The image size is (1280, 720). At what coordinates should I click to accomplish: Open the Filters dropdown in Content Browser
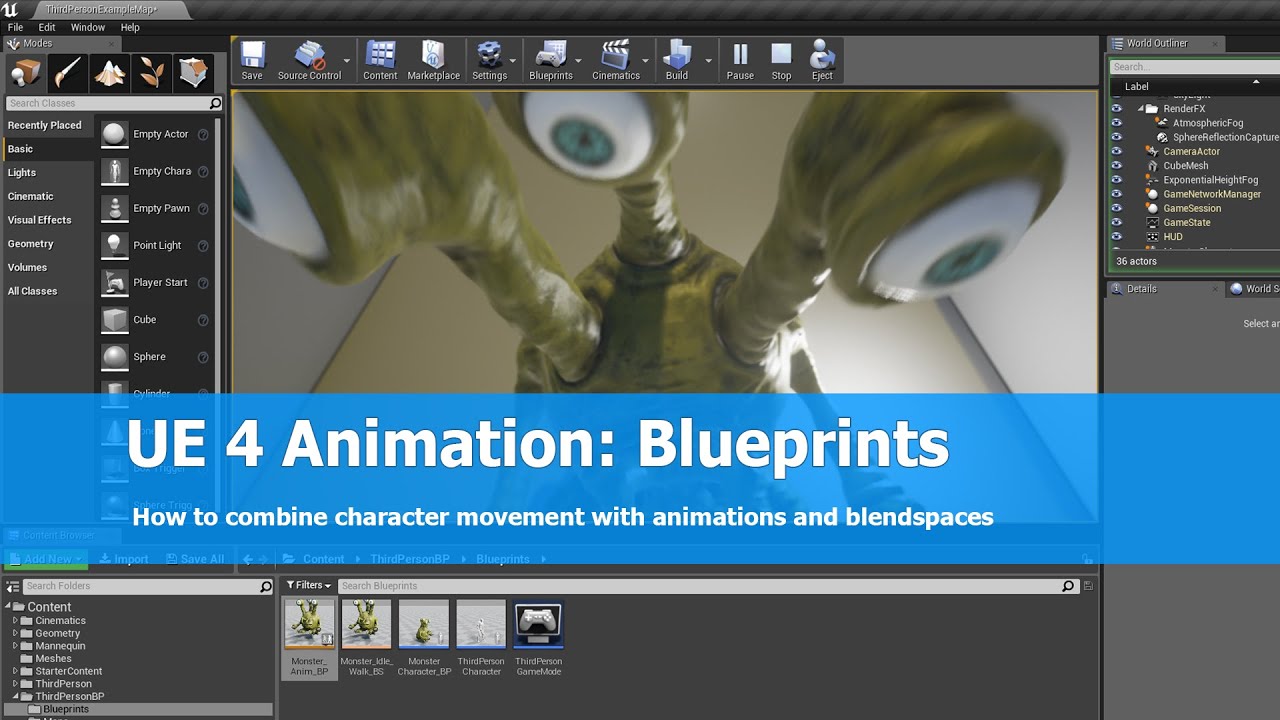coord(308,586)
